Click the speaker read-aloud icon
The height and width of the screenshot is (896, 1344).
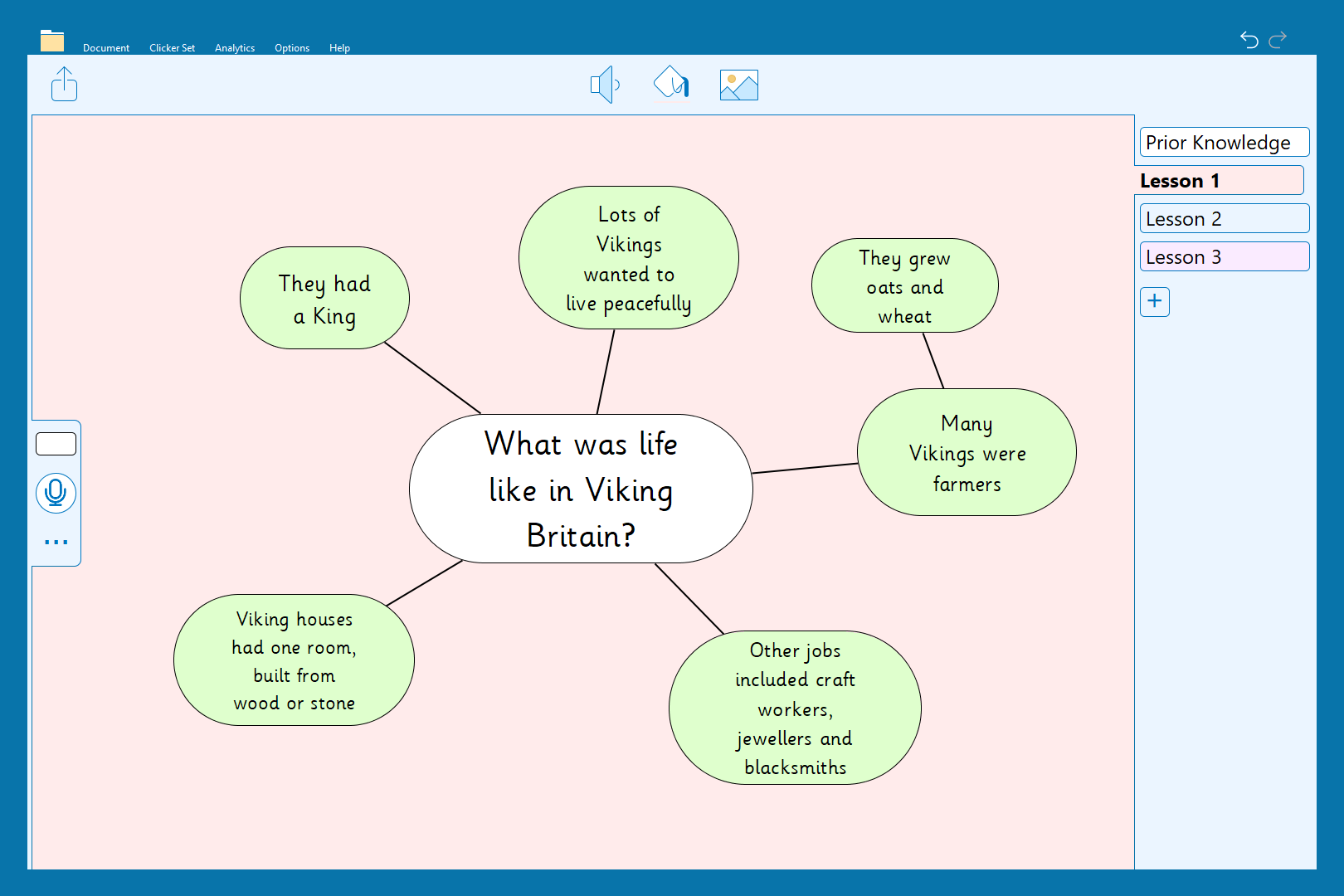coord(605,85)
